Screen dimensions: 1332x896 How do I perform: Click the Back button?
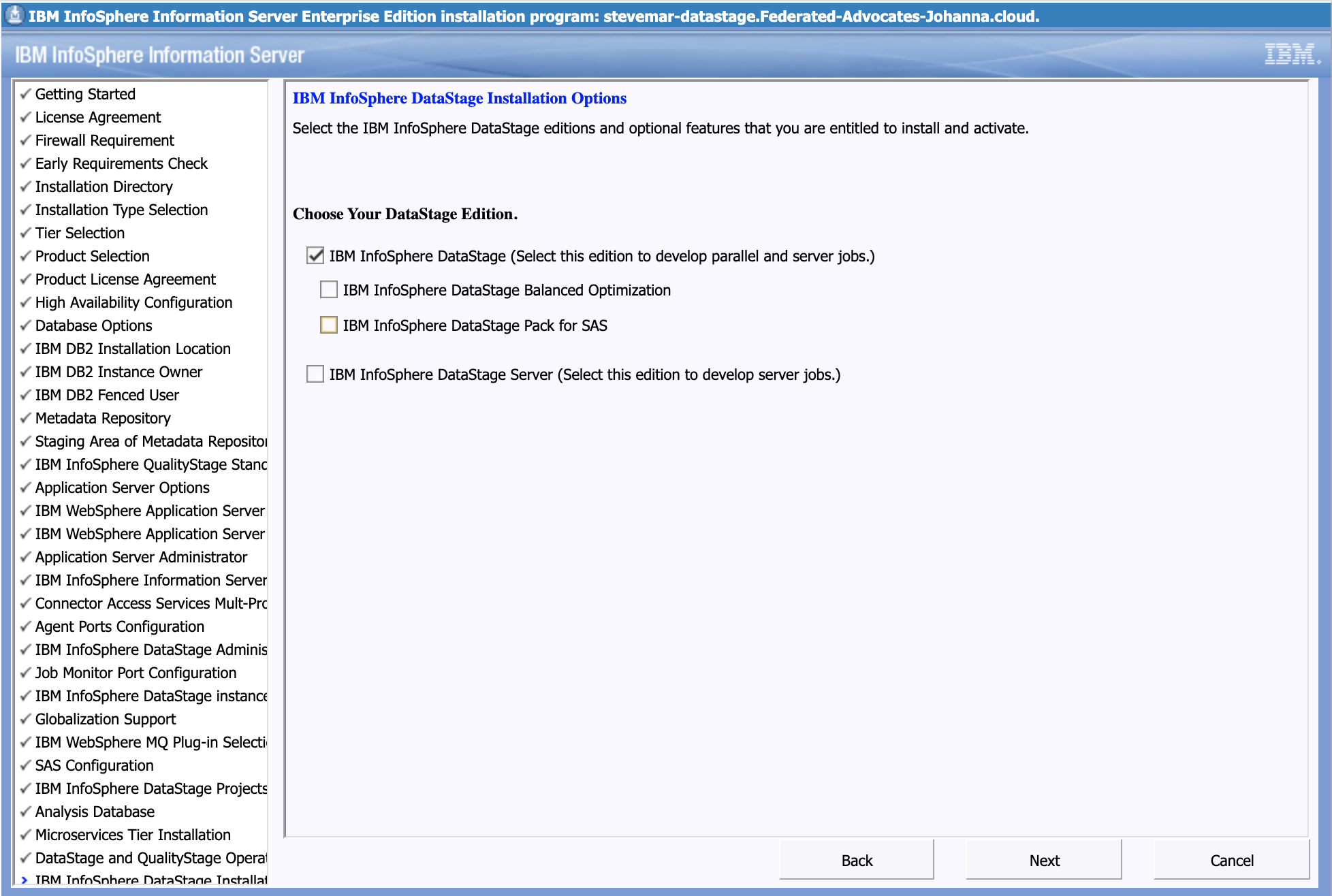click(857, 861)
